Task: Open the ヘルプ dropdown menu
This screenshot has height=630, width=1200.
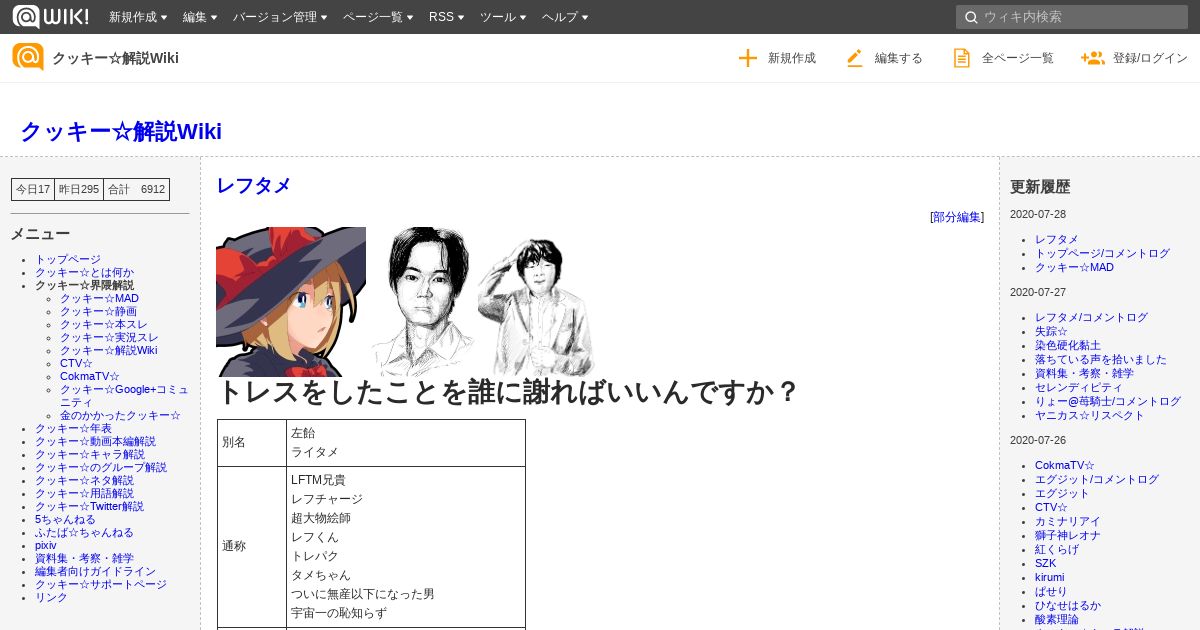Action: (565, 17)
